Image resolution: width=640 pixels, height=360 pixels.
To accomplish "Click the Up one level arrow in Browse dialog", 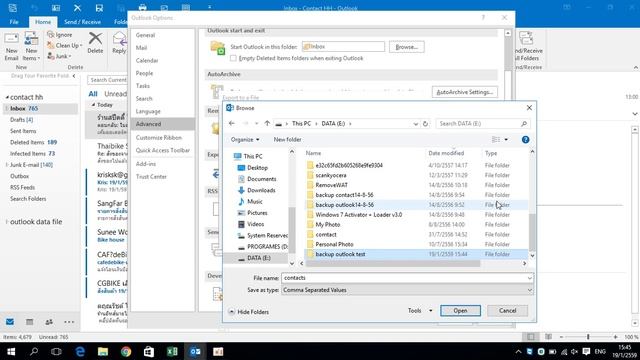I will (267, 123).
